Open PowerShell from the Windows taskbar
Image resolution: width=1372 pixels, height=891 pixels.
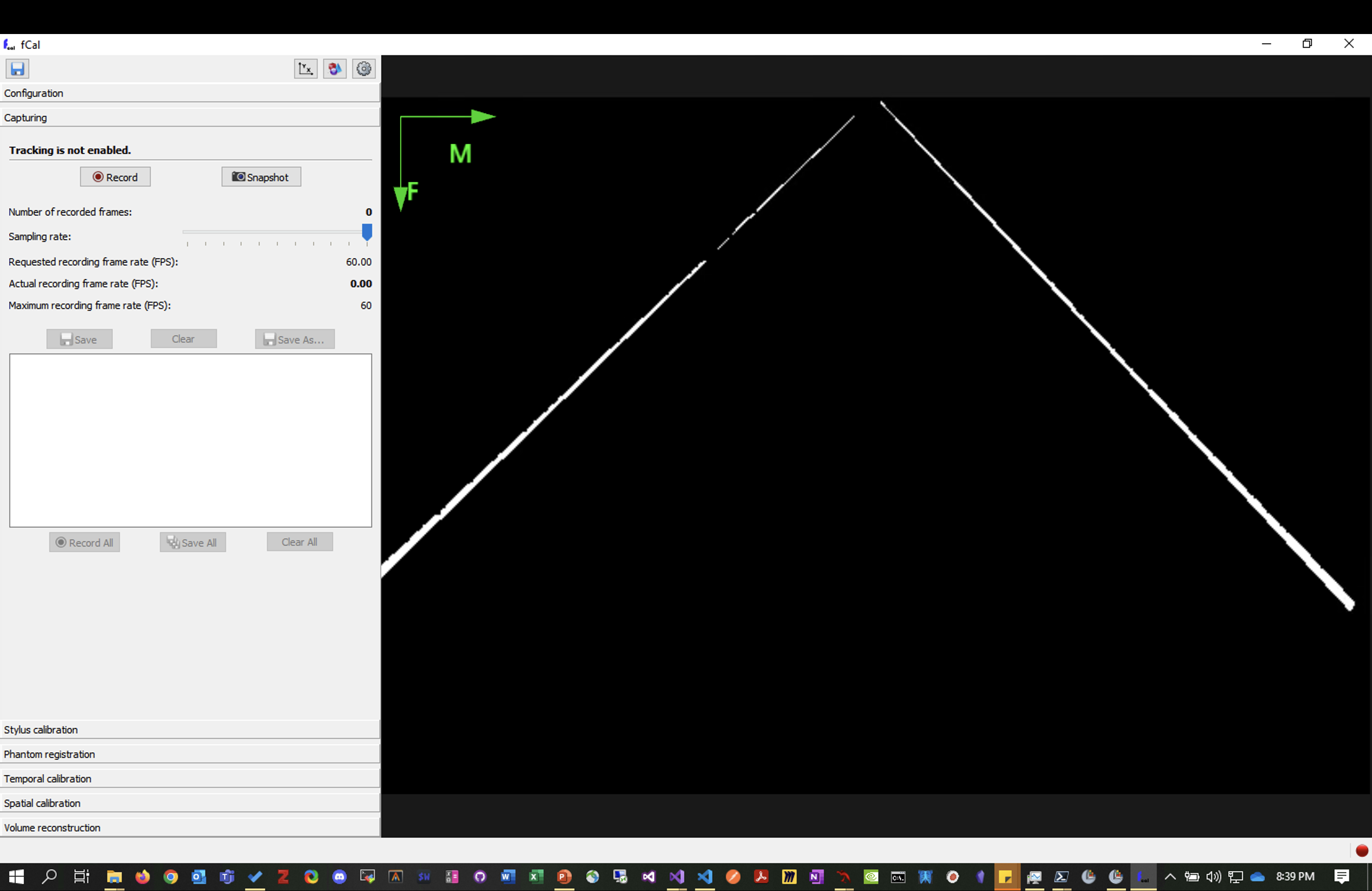tap(1061, 877)
